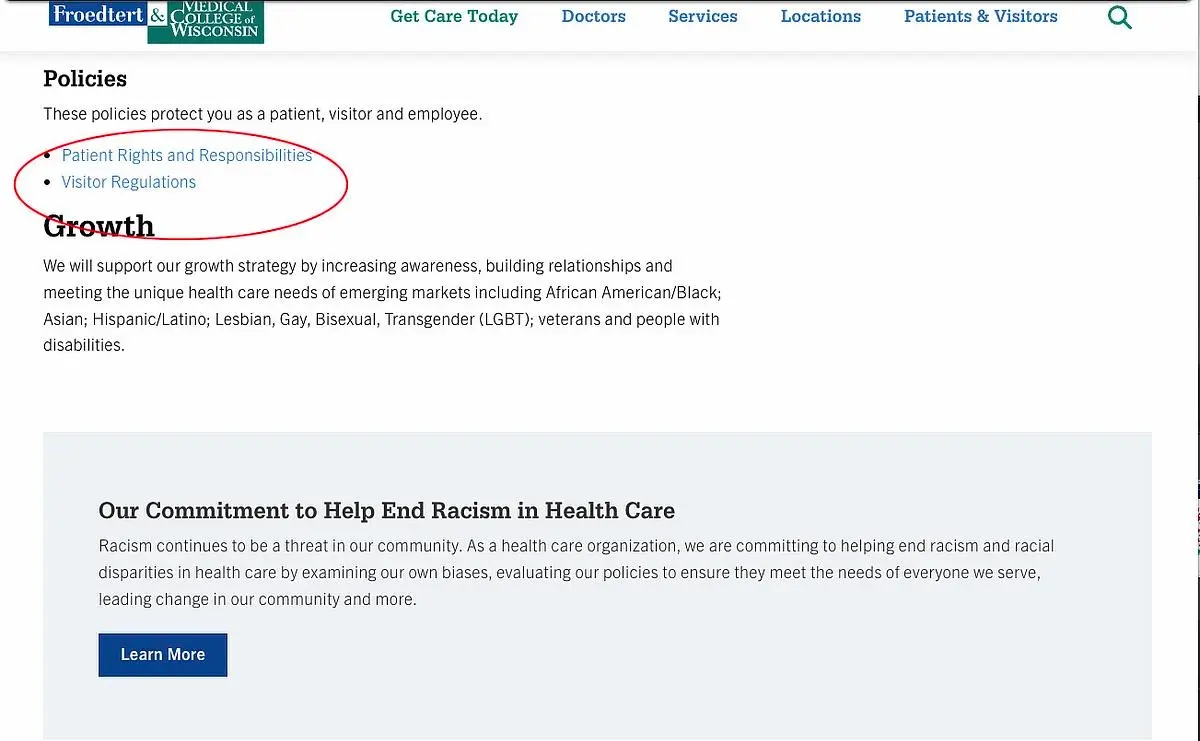
Task: Go to Locations in the navigation bar
Action: click(x=821, y=16)
